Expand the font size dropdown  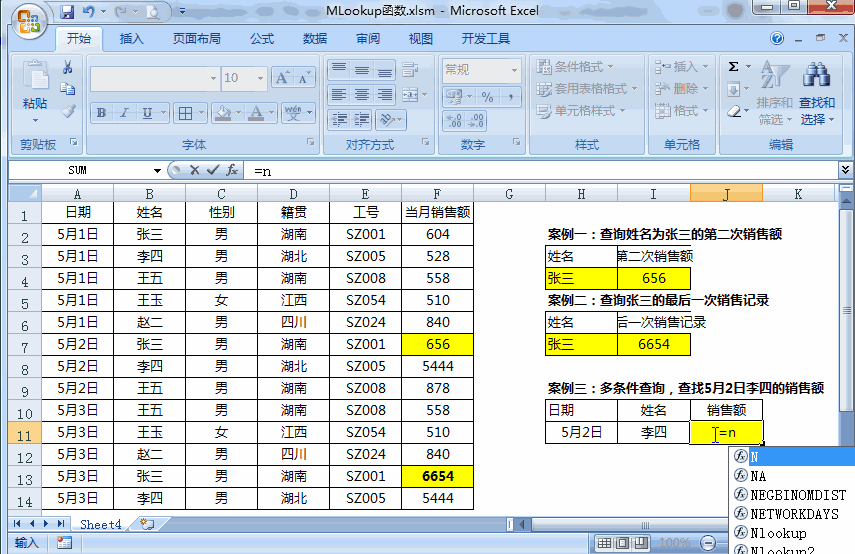click(x=261, y=78)
